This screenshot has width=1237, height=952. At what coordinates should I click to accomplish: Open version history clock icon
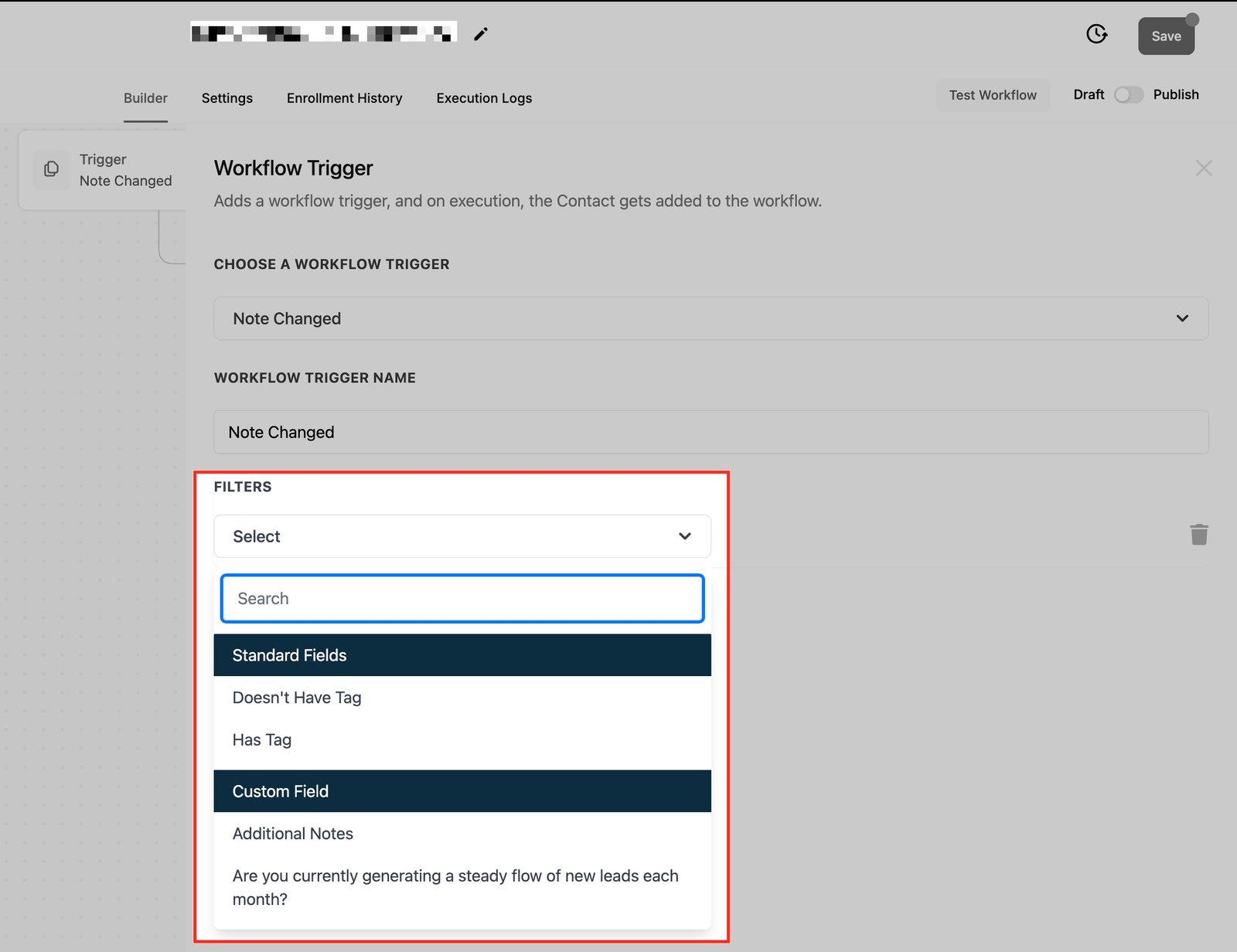(x=1096, y=34)
